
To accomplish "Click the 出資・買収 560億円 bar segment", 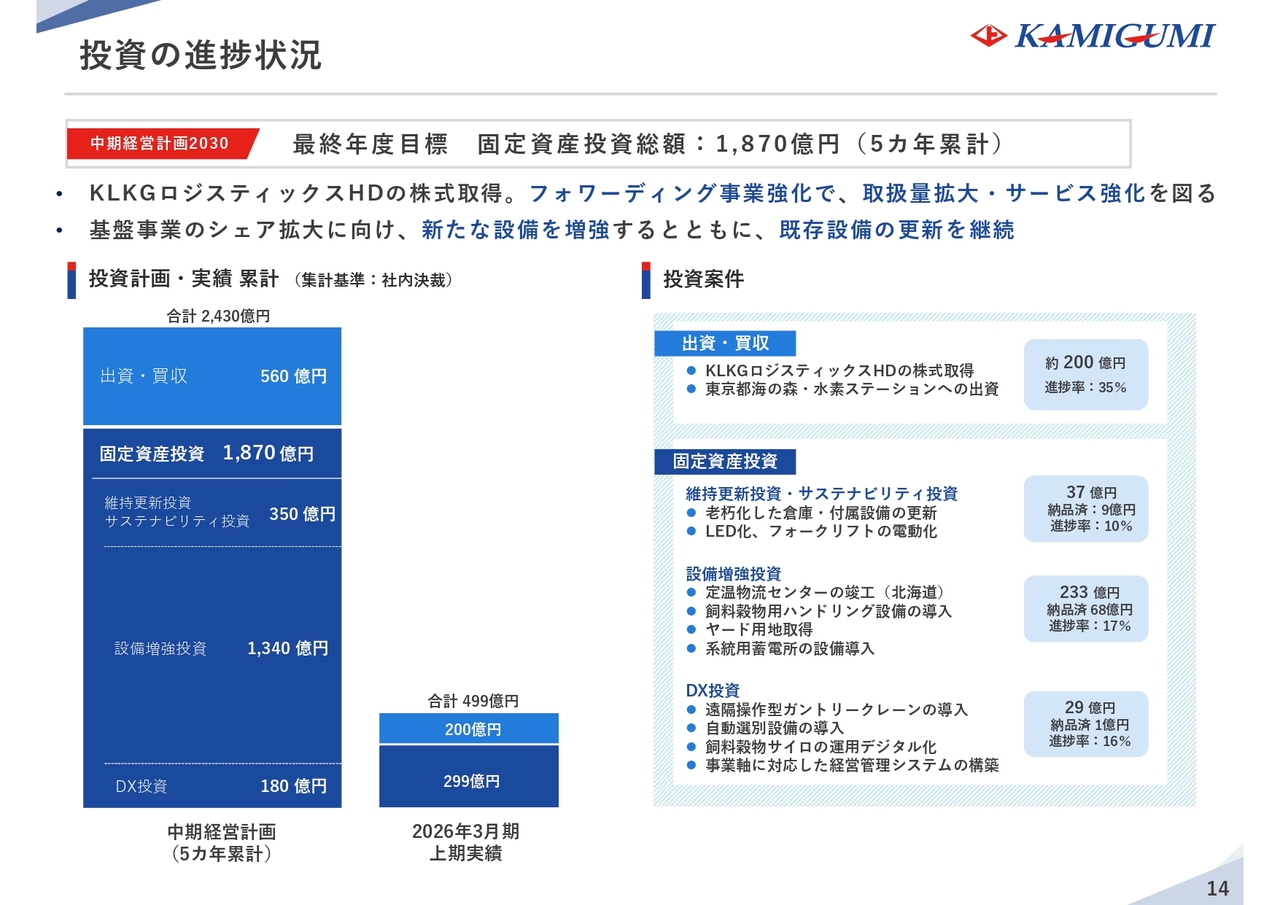I will tap(212, 376).
